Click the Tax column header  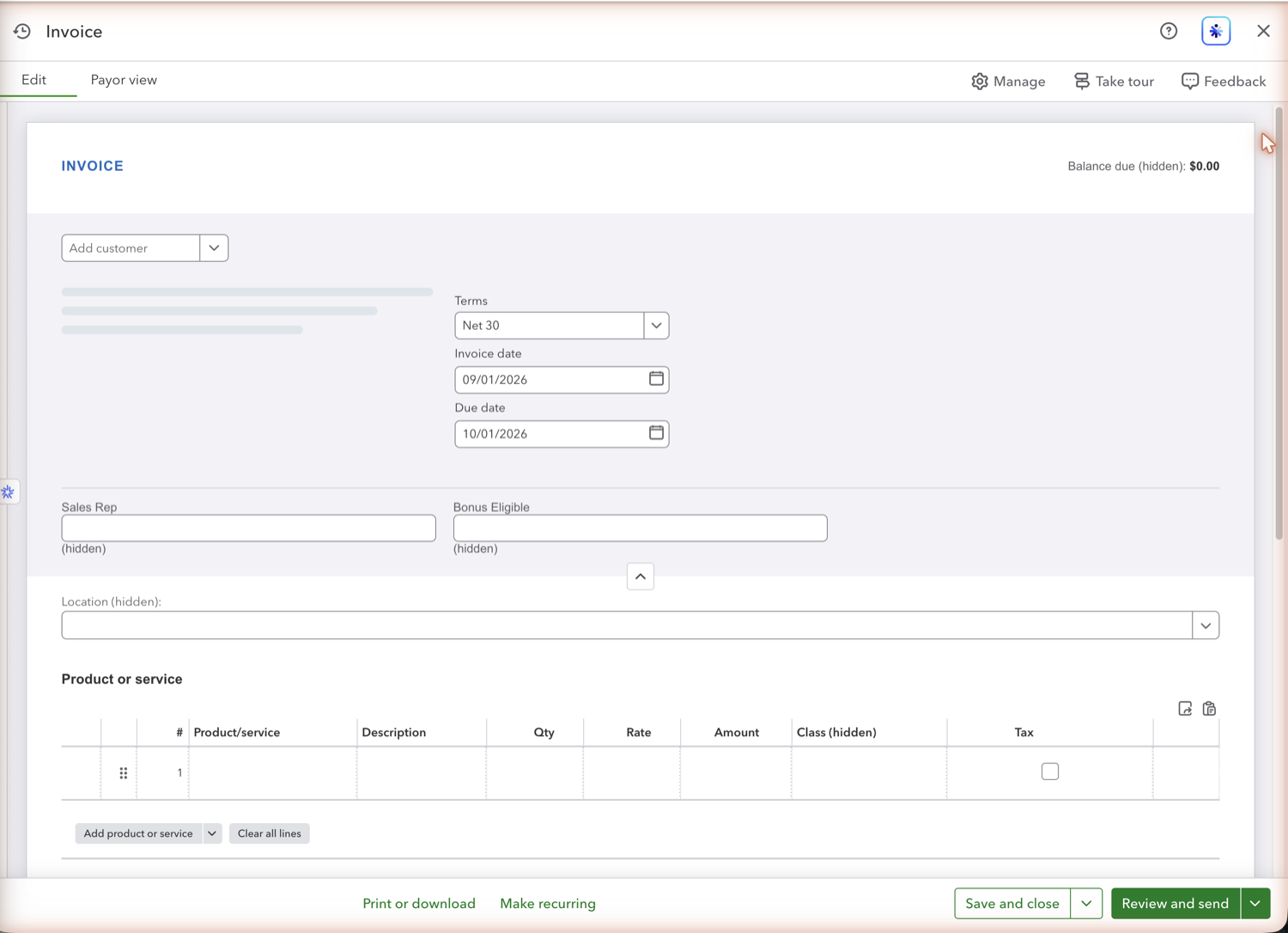pyautogui.click(x=1024, y=733)
